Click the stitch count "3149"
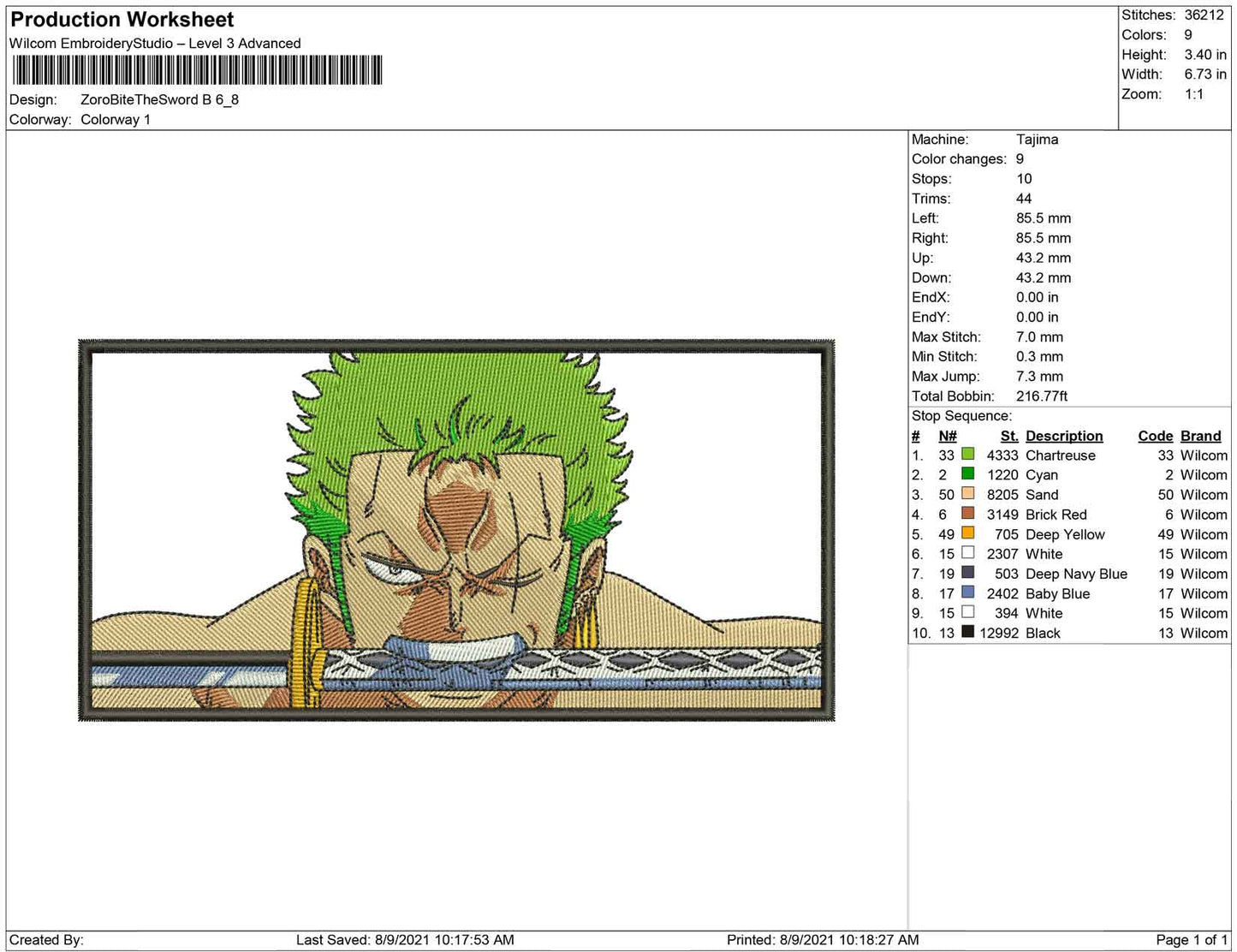The height and width of the screenshot is (952, 1237). [x=1002, y=515]
